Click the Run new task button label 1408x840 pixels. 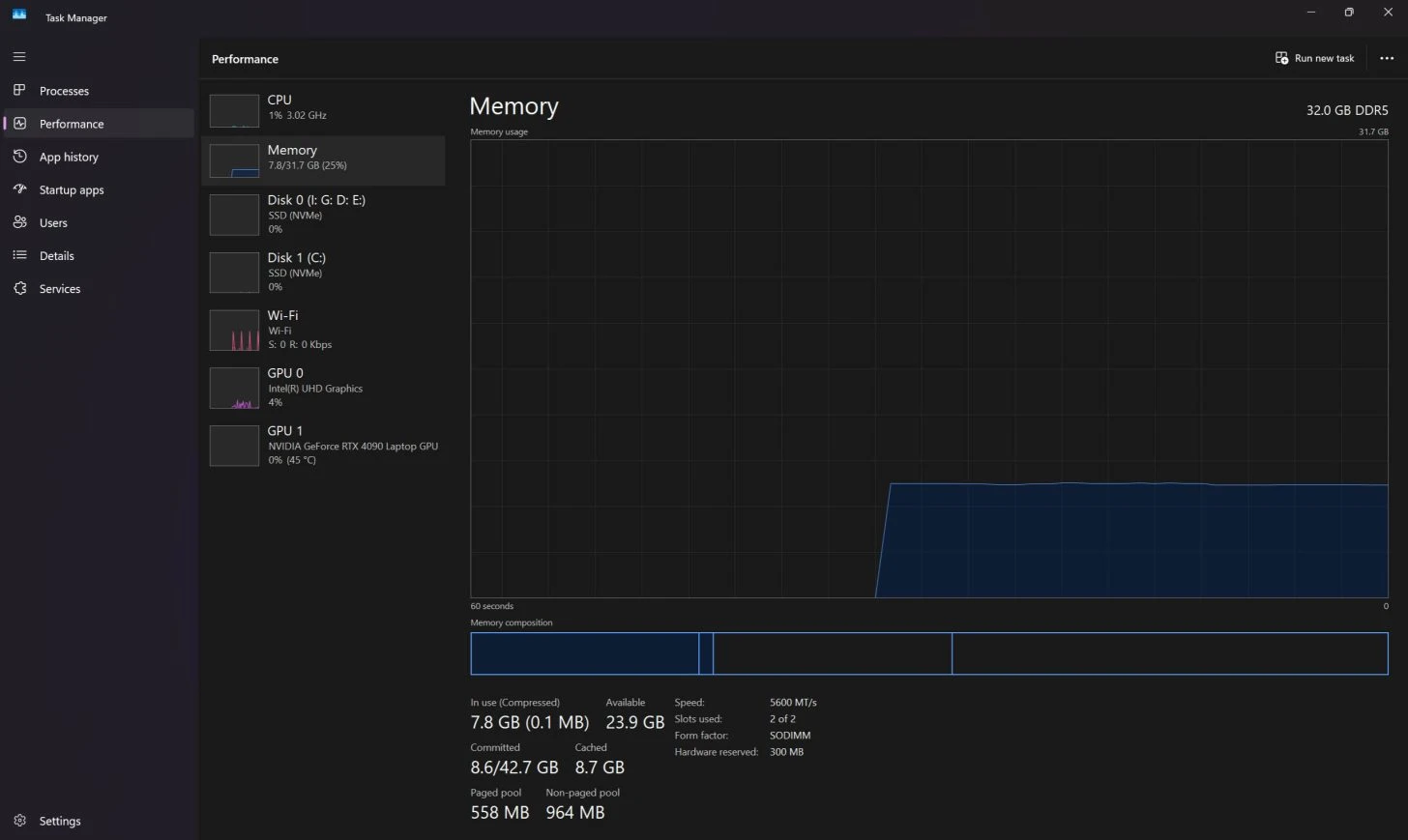tap(1324, 58)
